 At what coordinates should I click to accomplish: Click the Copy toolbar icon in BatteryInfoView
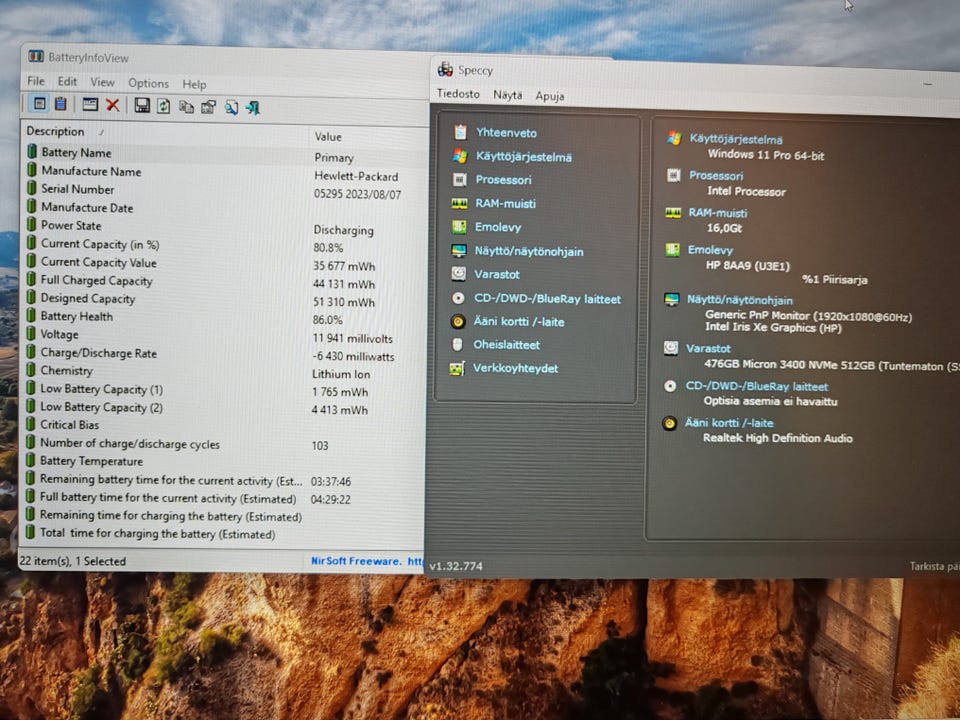(x=186, y=106)
